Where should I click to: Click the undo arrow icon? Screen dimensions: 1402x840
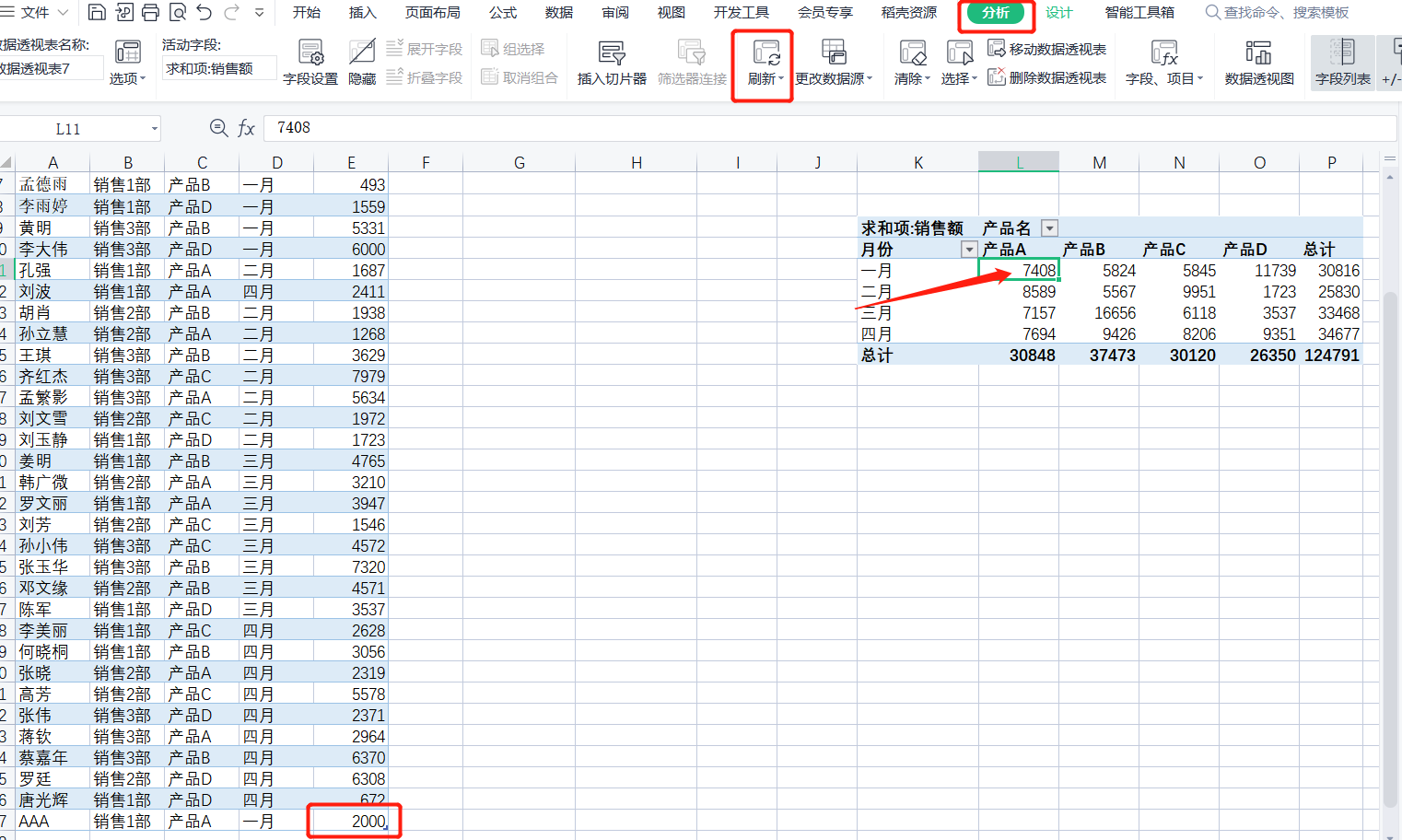point(204,13)
